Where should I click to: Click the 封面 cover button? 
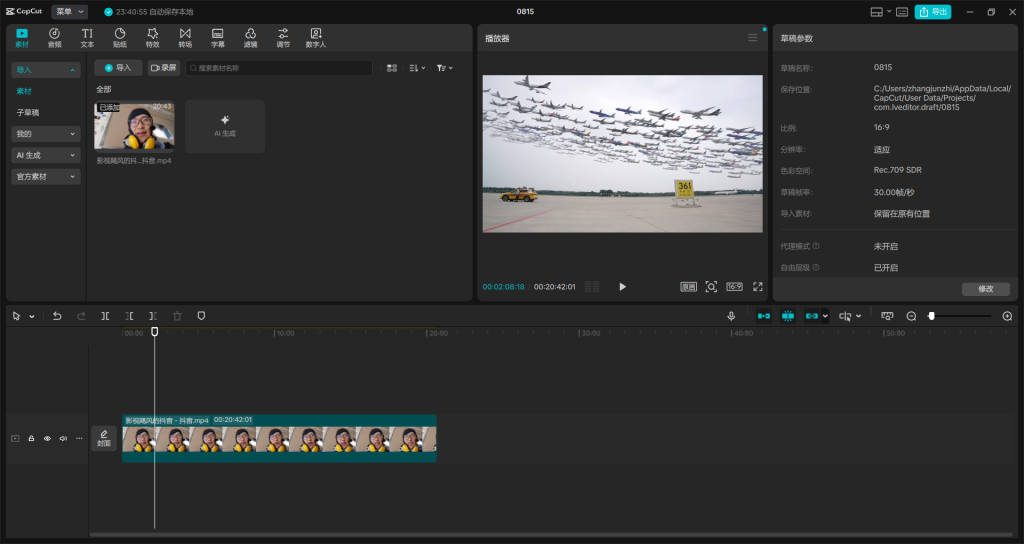pyautogui.click(x=104, y=438)
